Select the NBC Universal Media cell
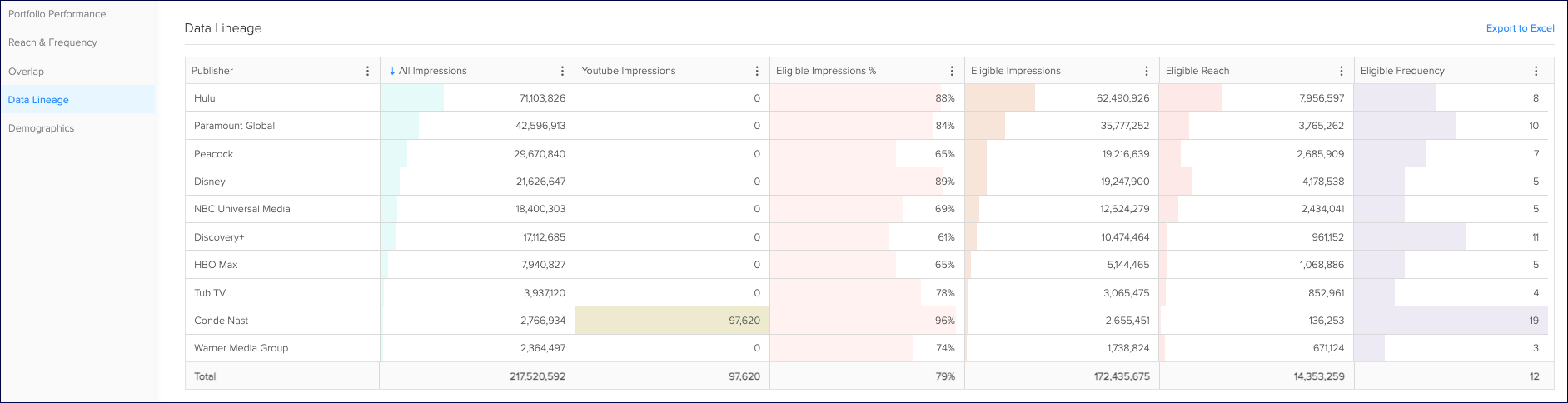 click(282, 209)
